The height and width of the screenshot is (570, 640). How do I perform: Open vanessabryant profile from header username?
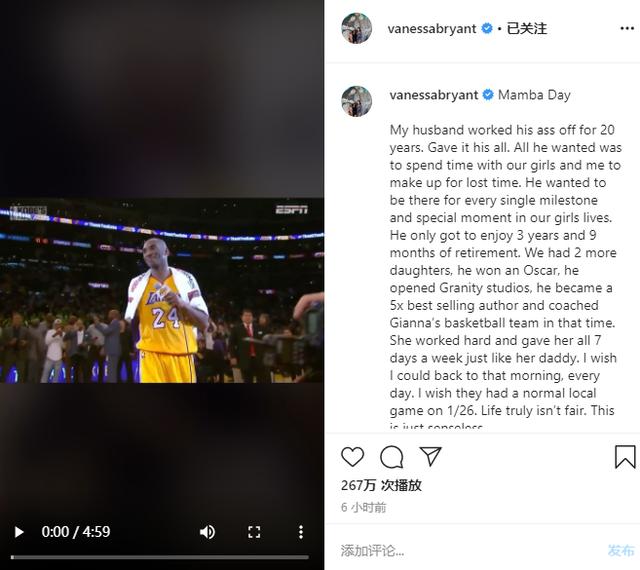click(x=431, y=29)
